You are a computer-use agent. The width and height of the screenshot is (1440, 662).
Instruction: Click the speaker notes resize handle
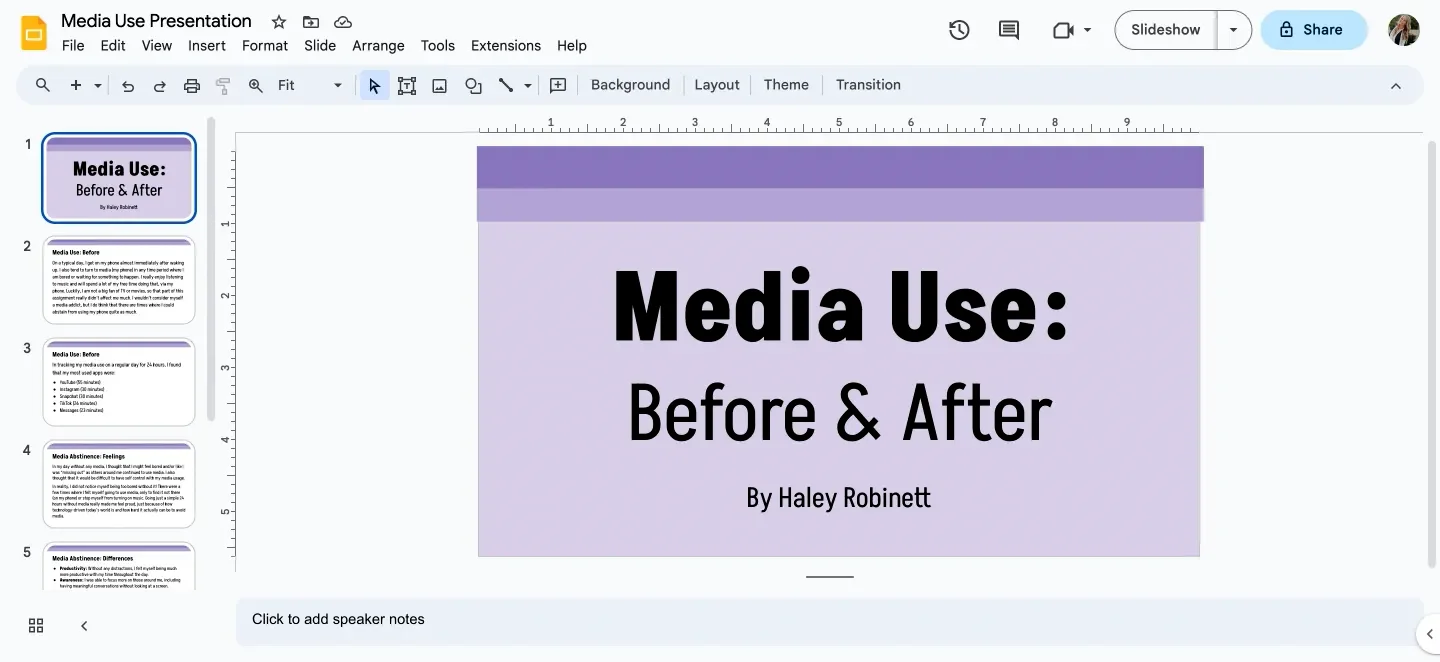tap(830, 577)
